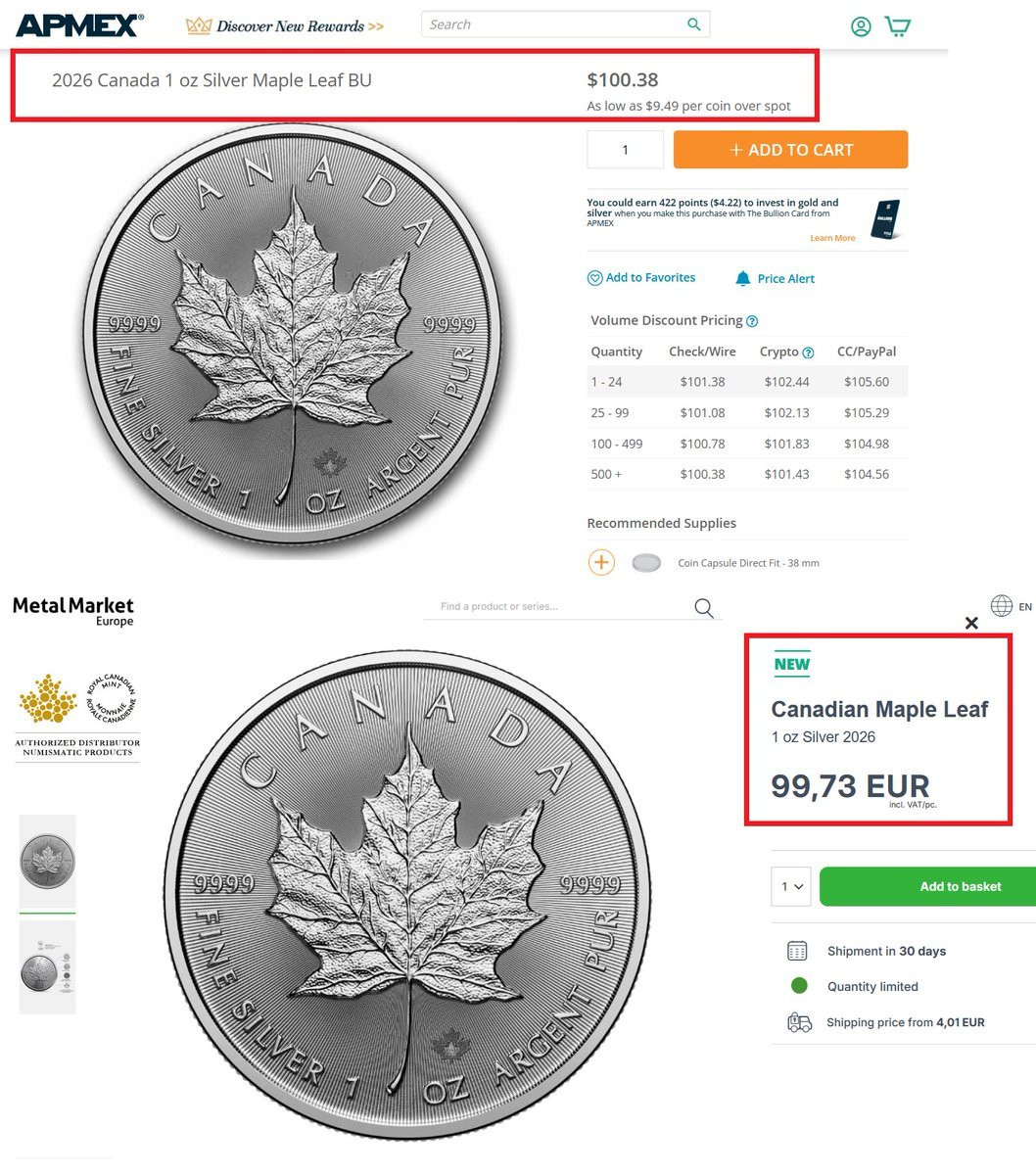Screen dimensions: 1036x1175
Task: Click the Metal Market search magnifier icon
Action: point(703,608)
